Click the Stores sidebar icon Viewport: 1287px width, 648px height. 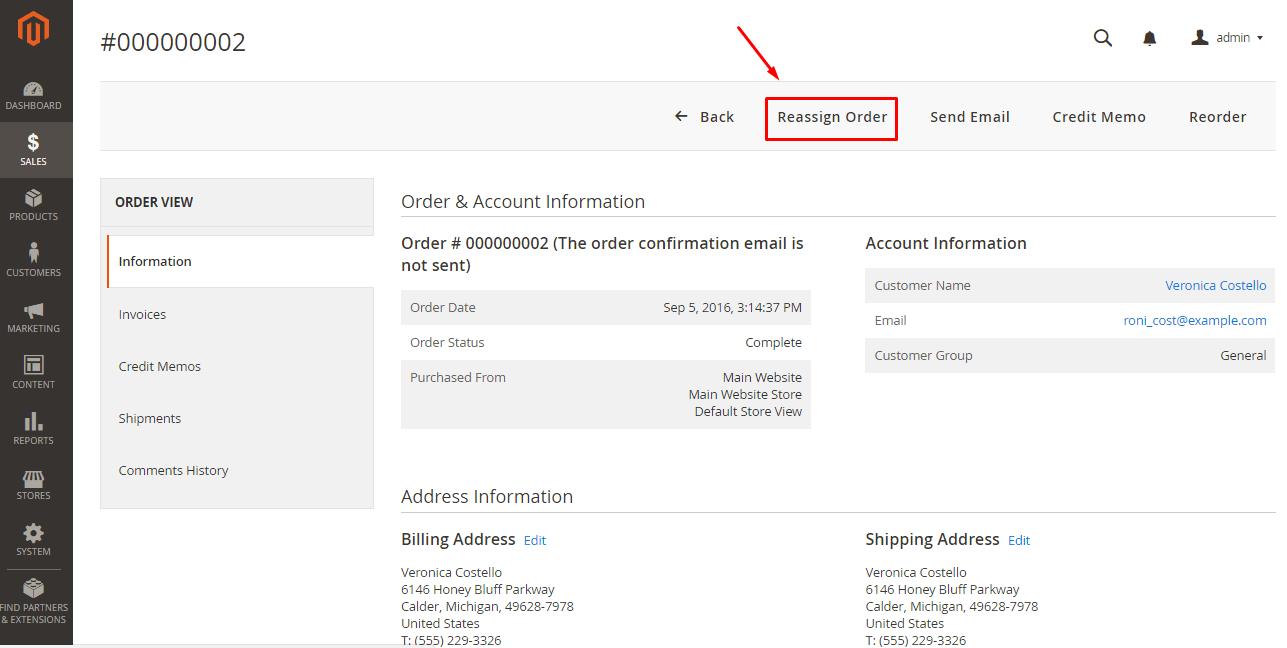[34, 481]
